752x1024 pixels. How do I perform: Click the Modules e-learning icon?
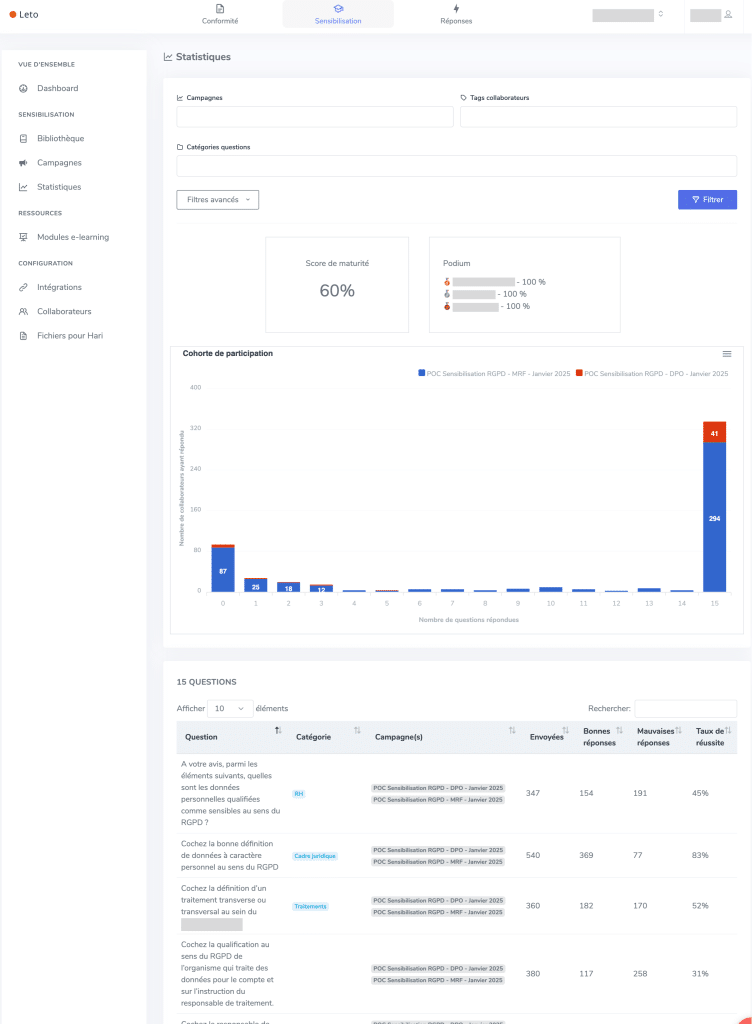[x=24, y=237]
